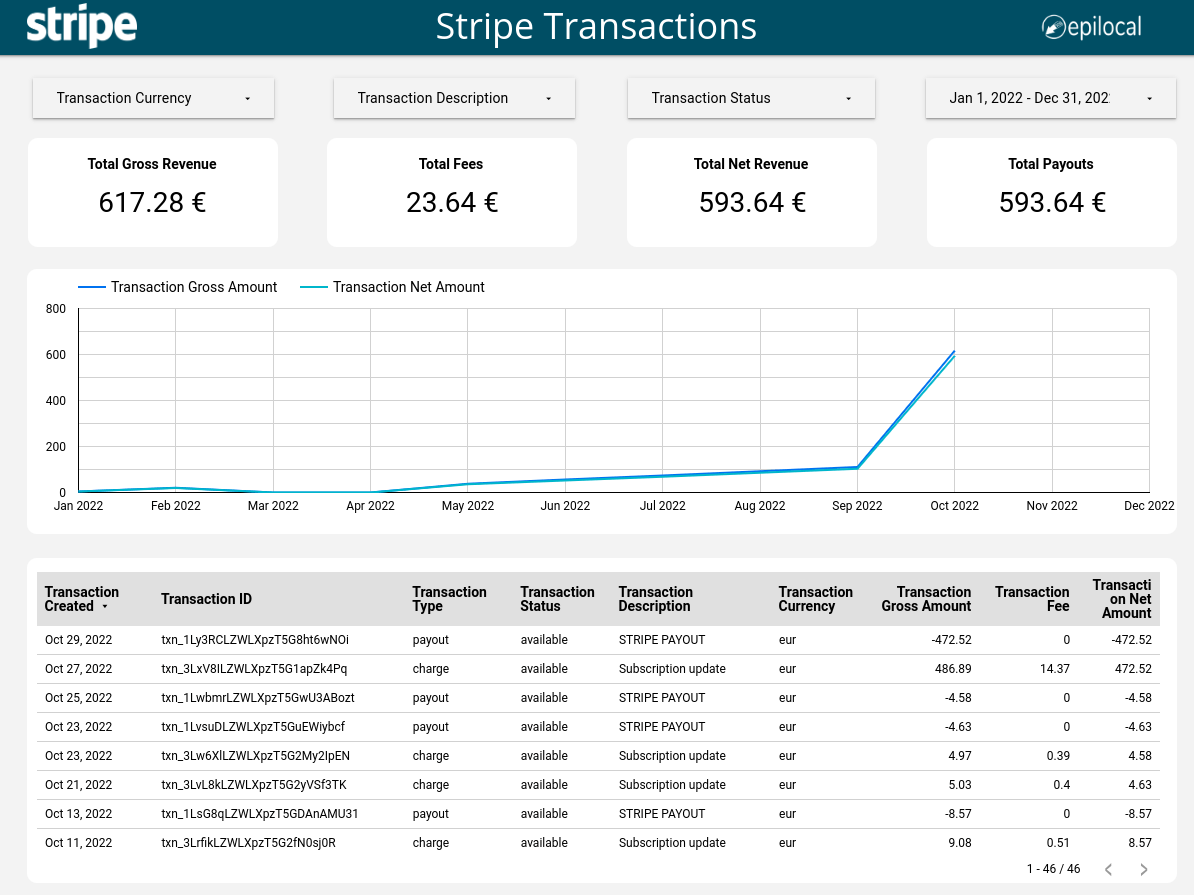
Task: Click the caret on the date range control
Action: (1148, 98)
